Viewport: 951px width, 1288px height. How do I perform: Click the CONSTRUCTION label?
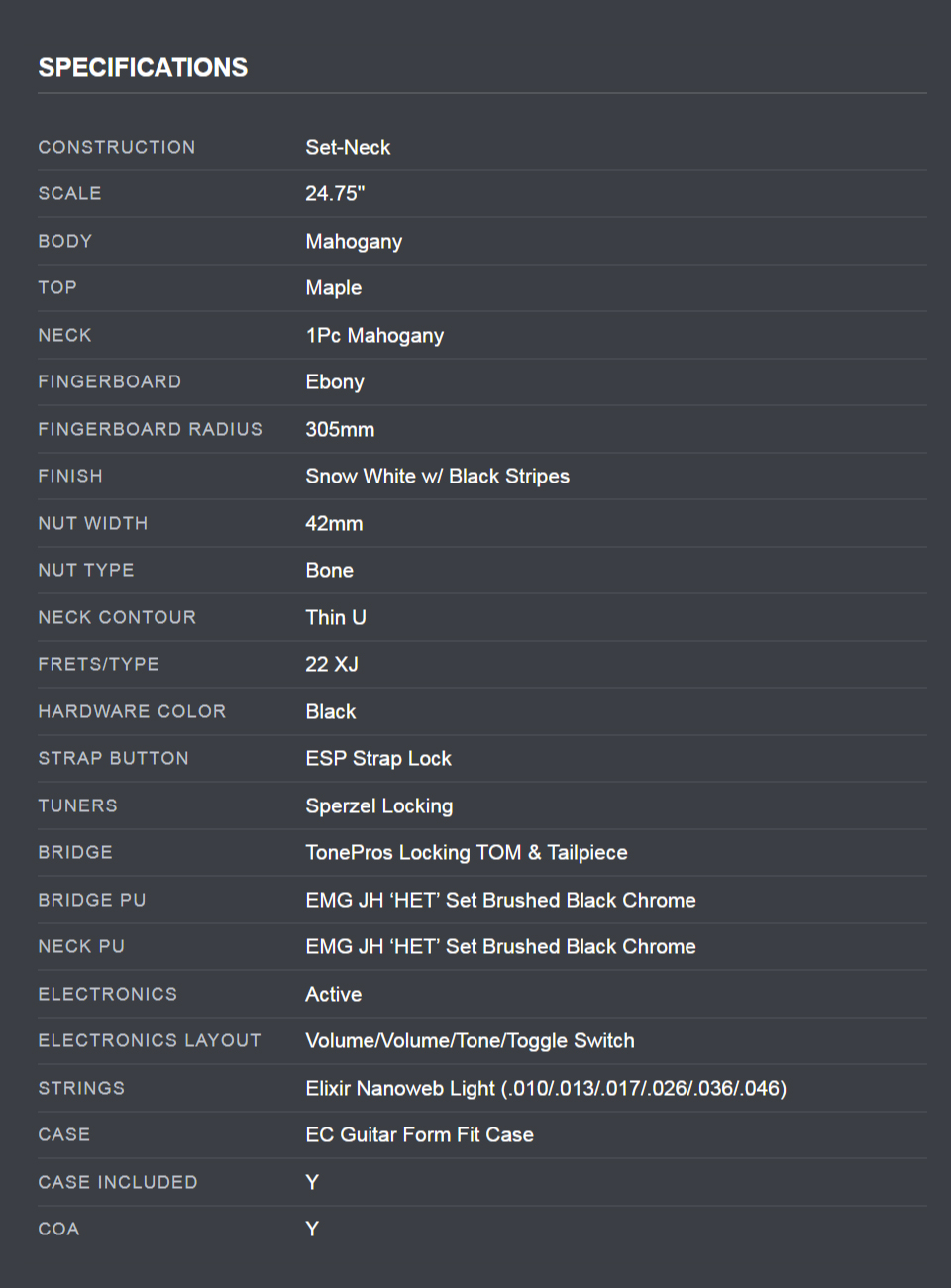pyautogui.click(x=117, y=147)
